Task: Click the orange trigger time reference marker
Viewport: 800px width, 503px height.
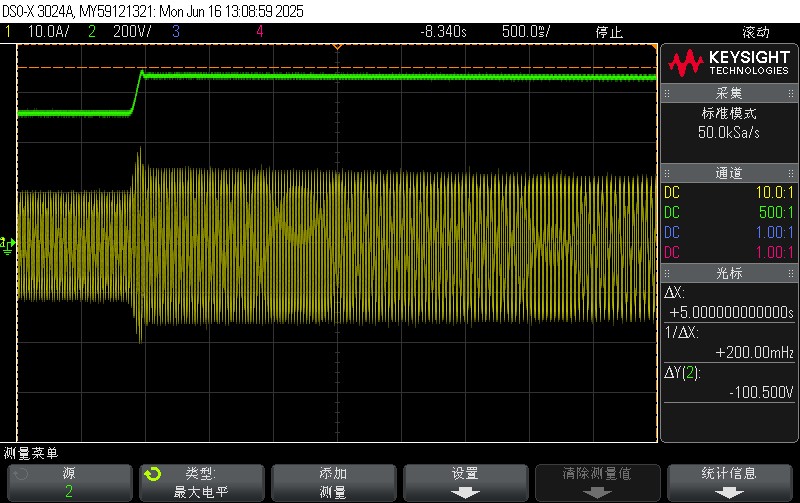Action: [337, 47]
